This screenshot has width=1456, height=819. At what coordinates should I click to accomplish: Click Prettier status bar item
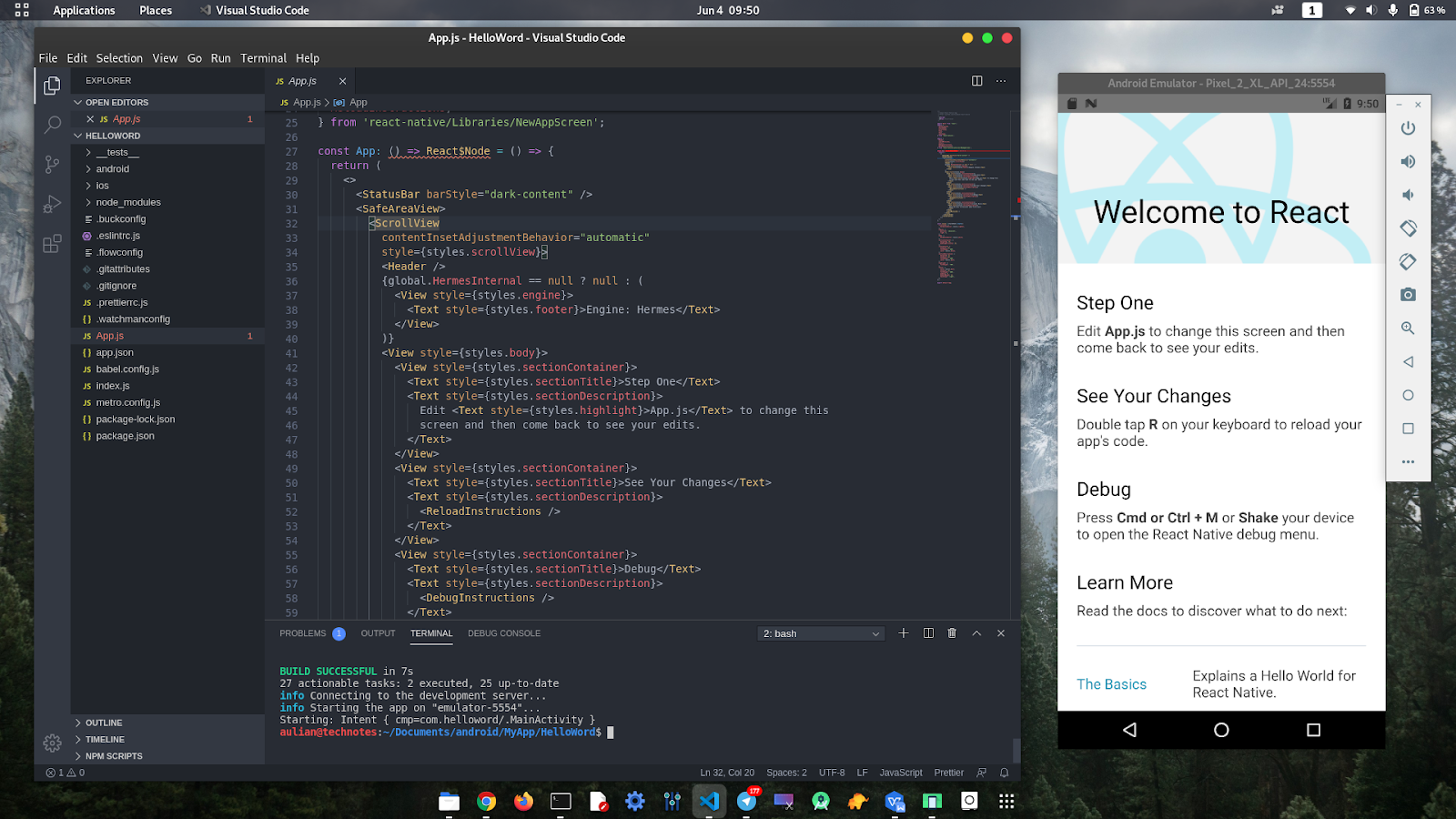(x=948, y=773)
